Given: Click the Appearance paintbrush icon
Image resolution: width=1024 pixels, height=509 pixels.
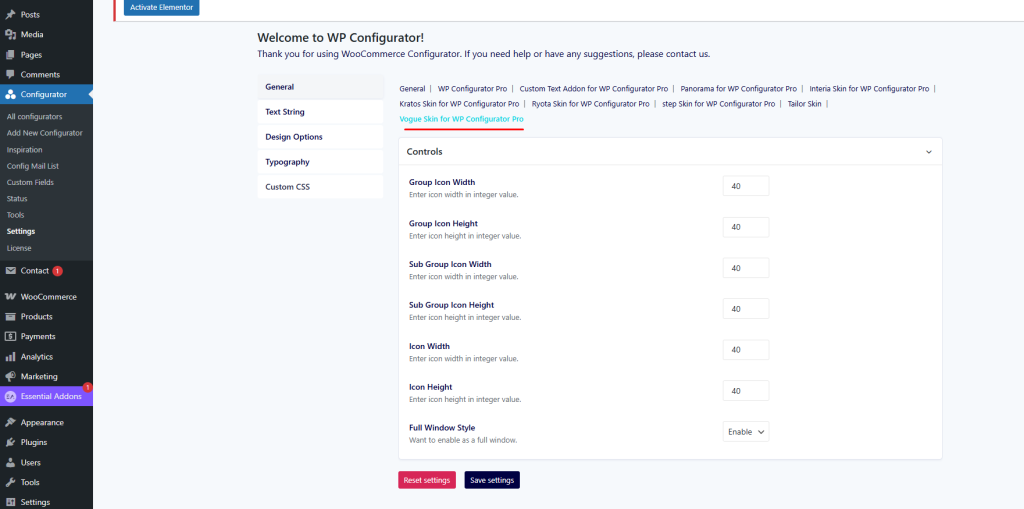Looking at the screenshot, I should (10, 422).
